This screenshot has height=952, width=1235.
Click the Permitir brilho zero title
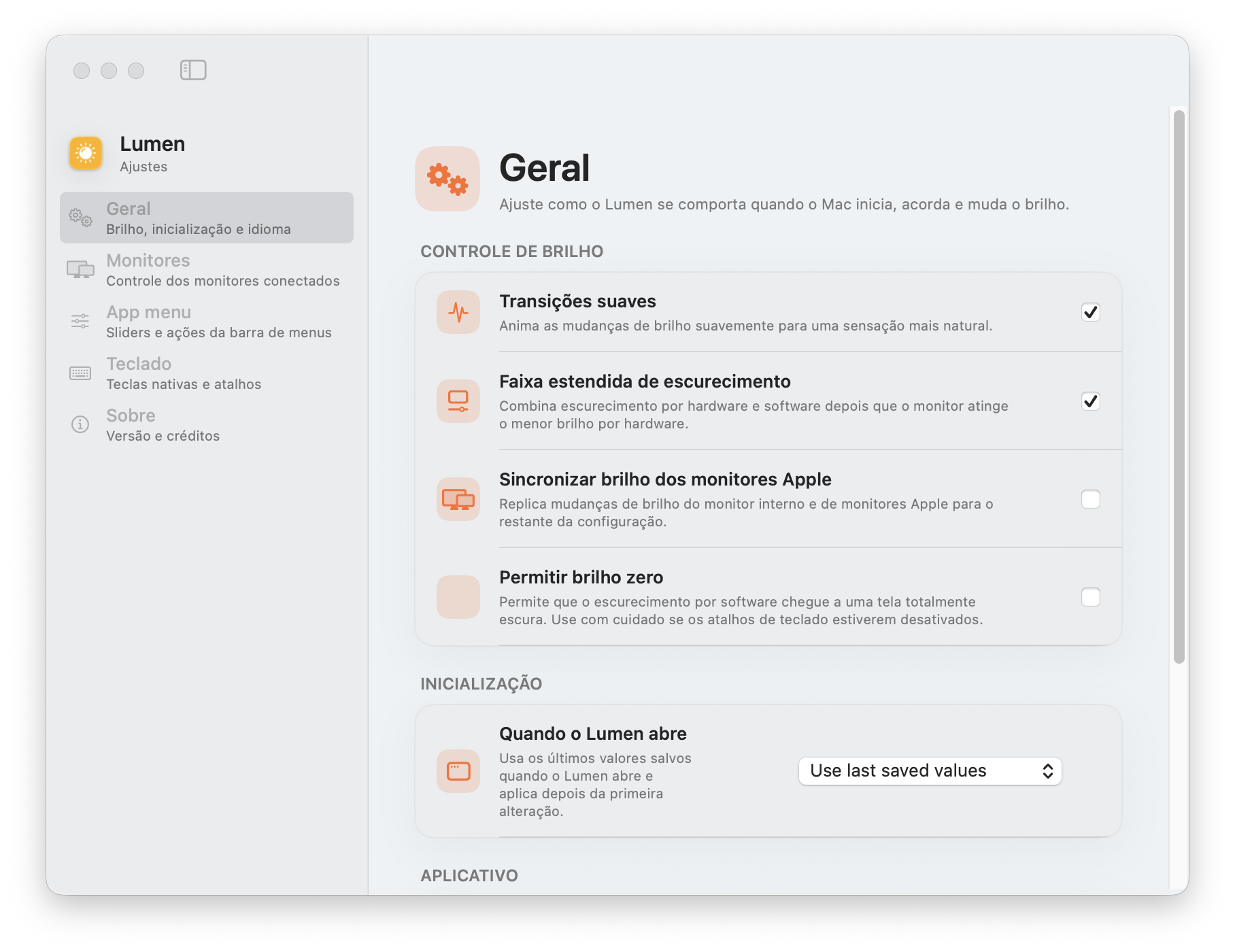581,577
